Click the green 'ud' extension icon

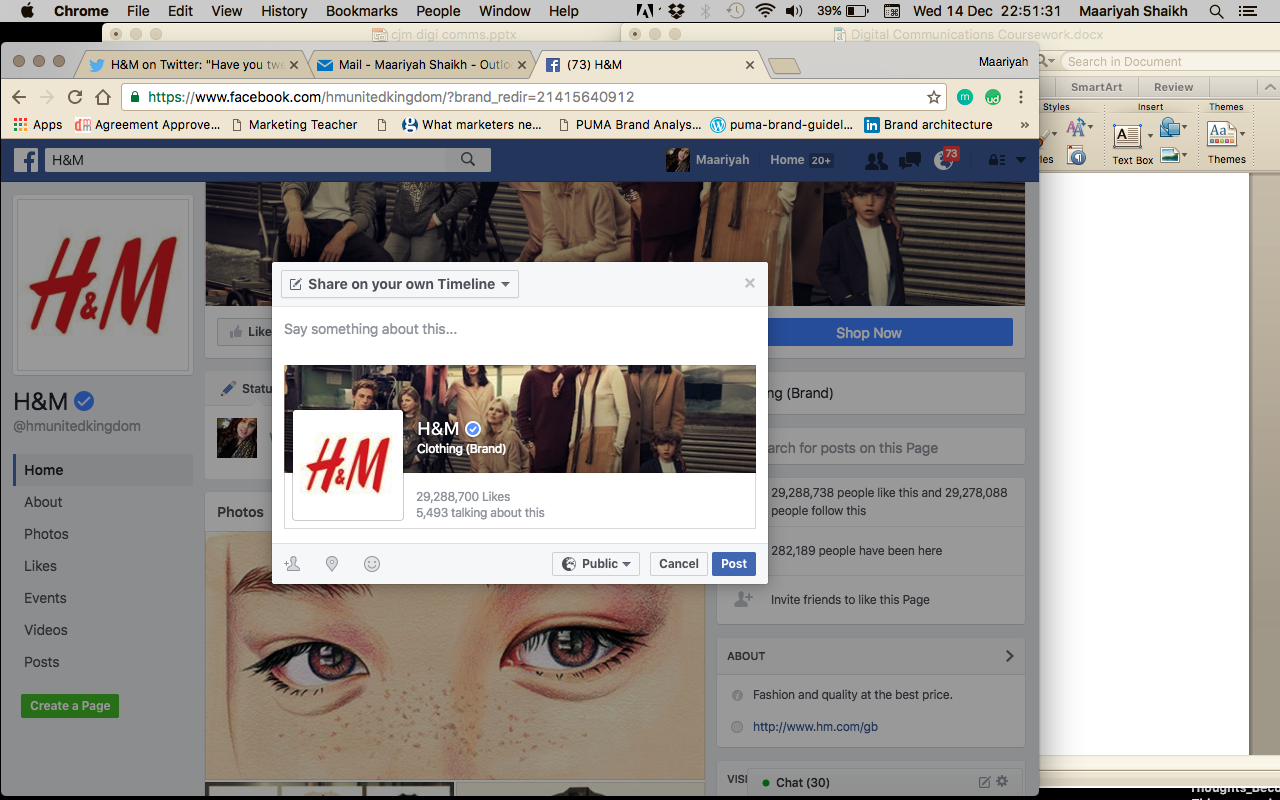click(x=993, y=97)
